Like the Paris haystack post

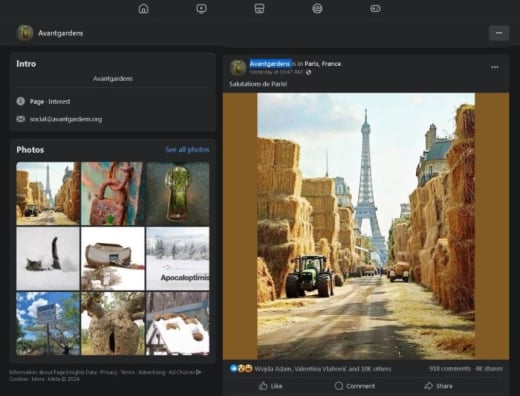[271, 386]
